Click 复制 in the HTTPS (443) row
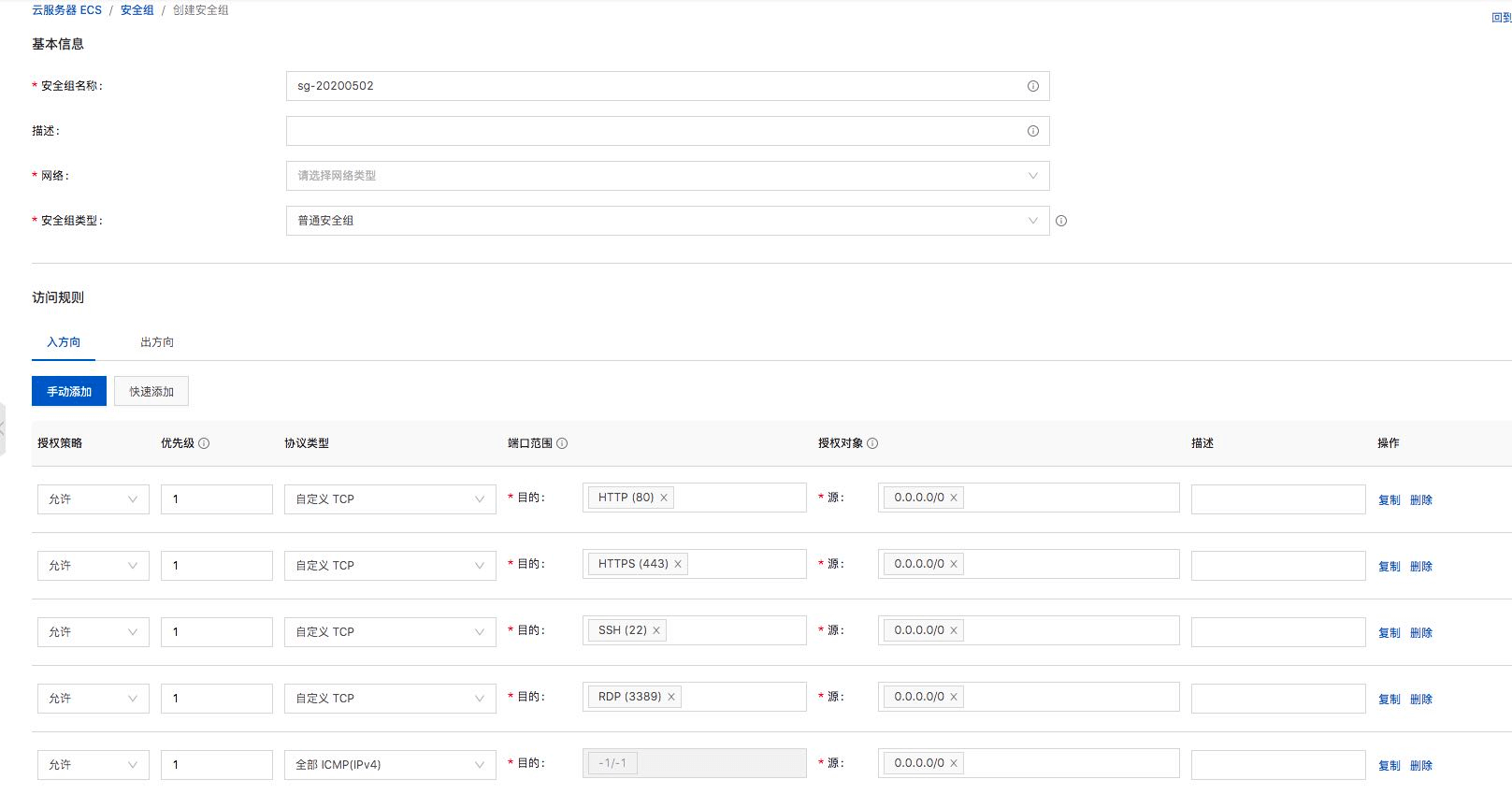The width and height of the screenshot is (1512, 794). [x=1390, y=567]
